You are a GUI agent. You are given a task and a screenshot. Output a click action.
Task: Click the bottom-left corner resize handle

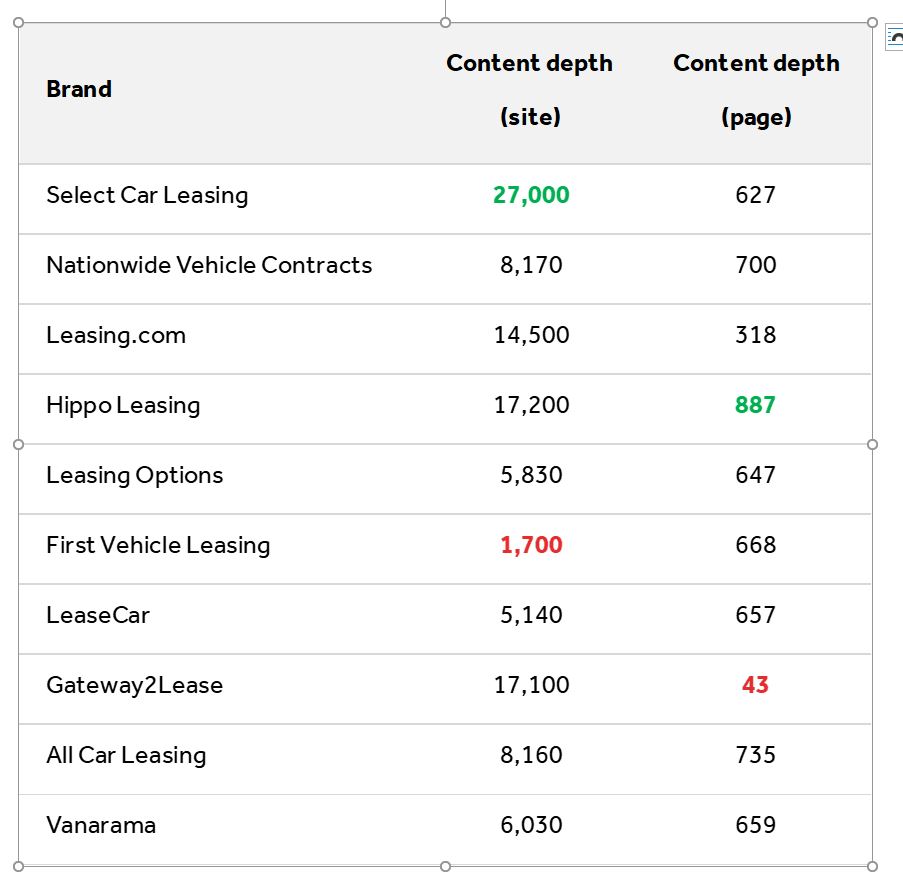coord(18,866)
